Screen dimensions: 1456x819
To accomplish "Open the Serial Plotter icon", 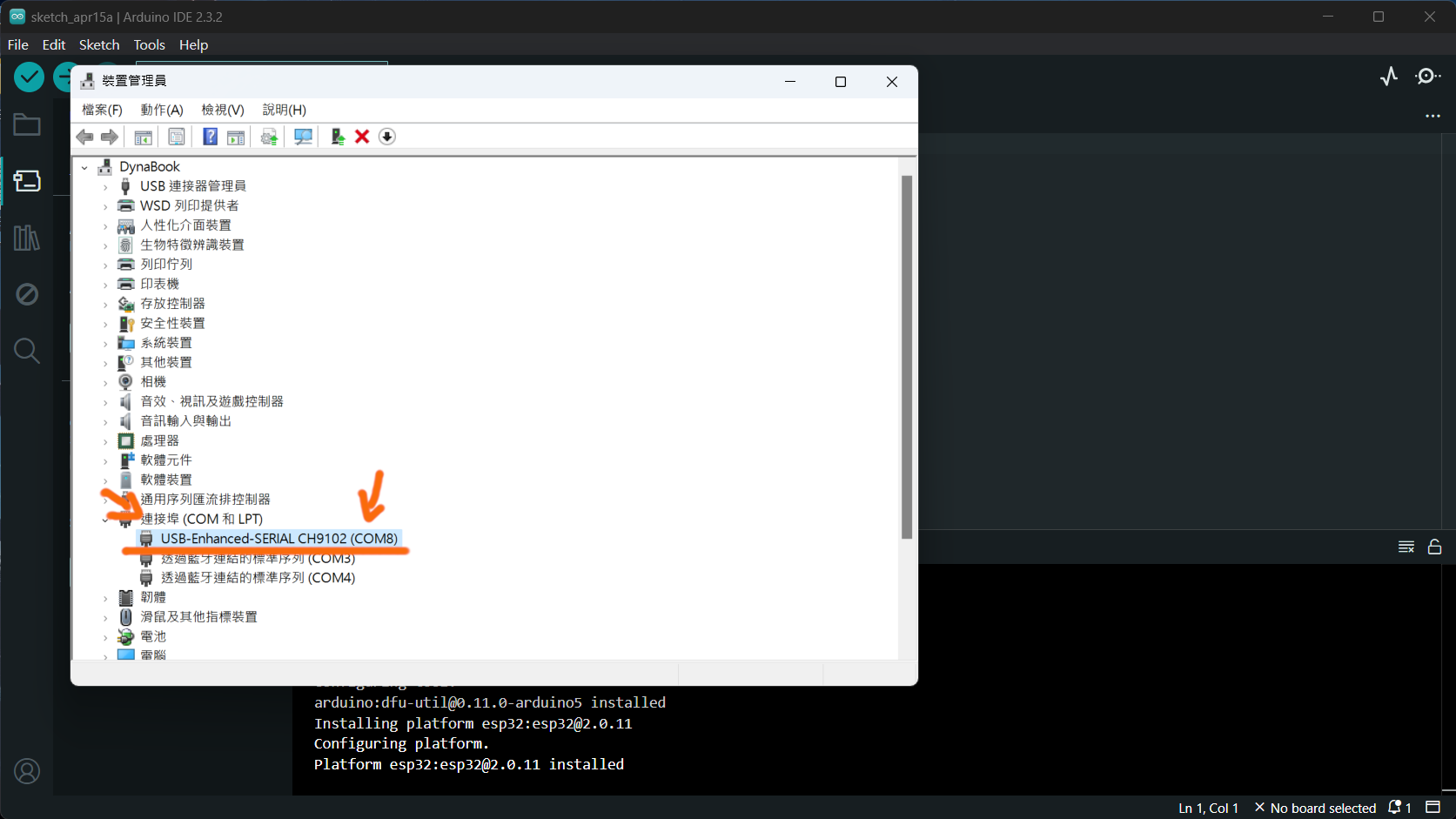I will click(x=1388, y=77).
